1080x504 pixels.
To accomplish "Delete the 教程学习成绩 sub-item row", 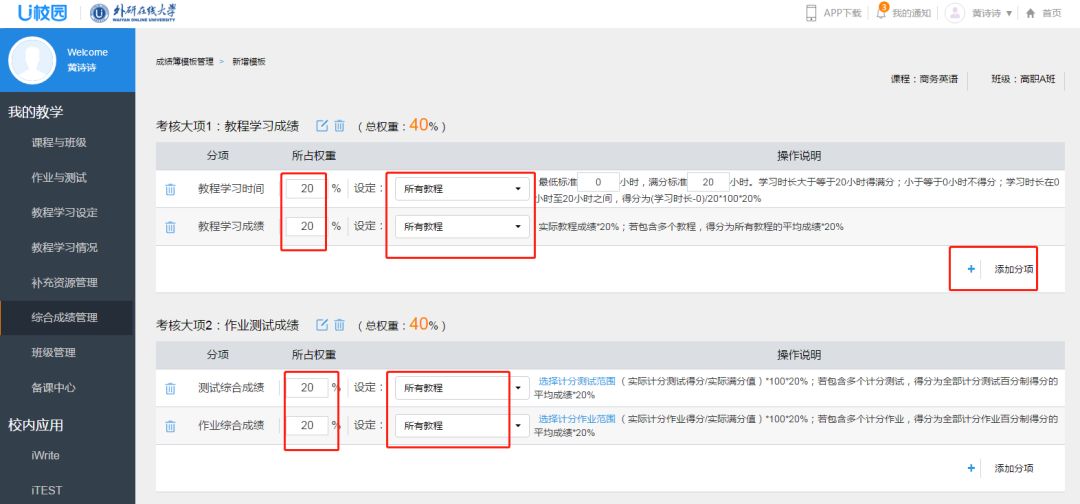I will 170,227.
